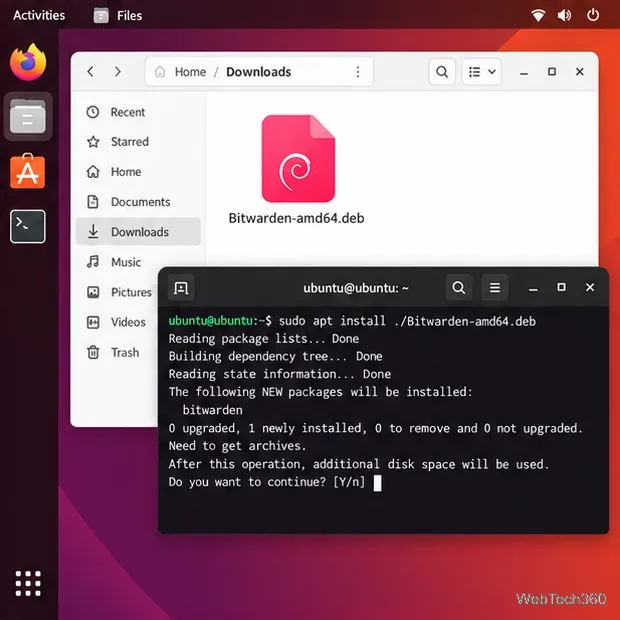Click Downloads in the path bar
The image size is (620, 620).
coord(259,72)
